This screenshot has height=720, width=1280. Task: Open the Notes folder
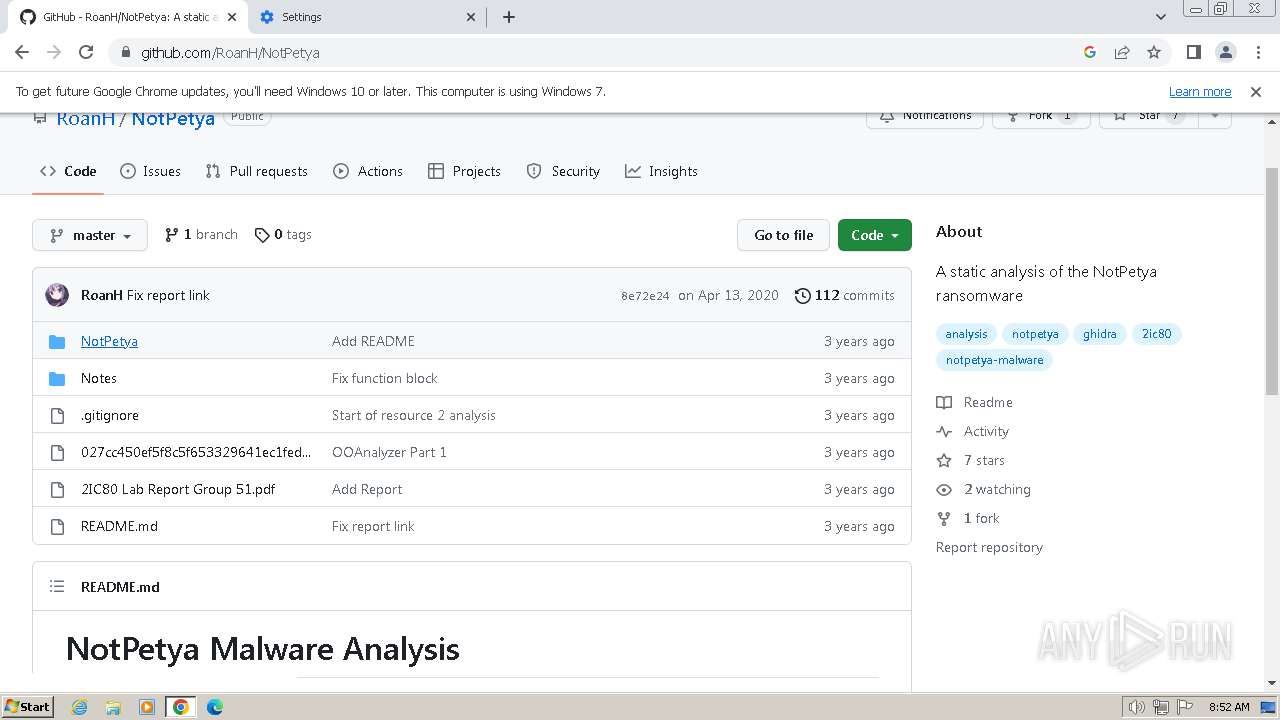(x=99, y=378)
